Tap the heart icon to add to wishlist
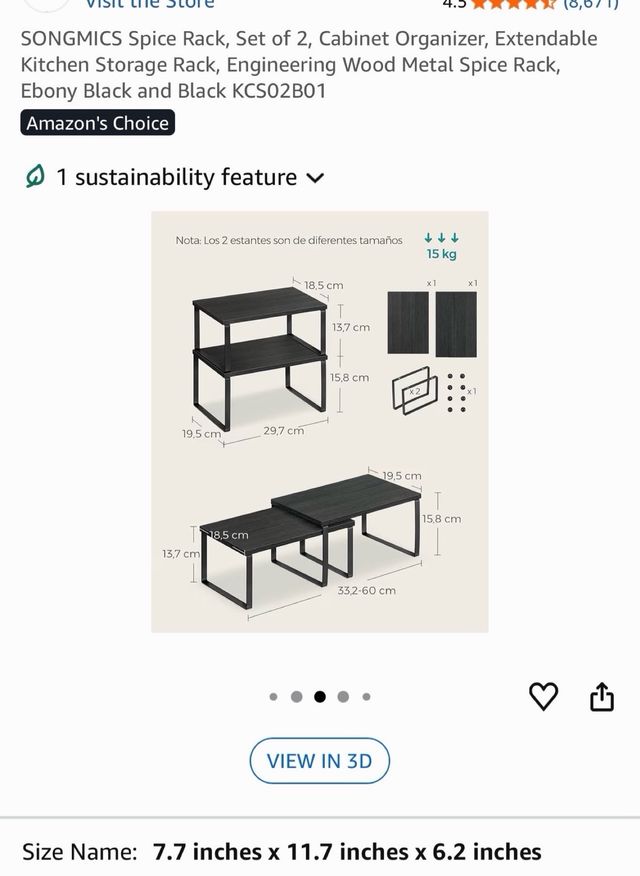640x876 pixels. [x=543, y=696]
